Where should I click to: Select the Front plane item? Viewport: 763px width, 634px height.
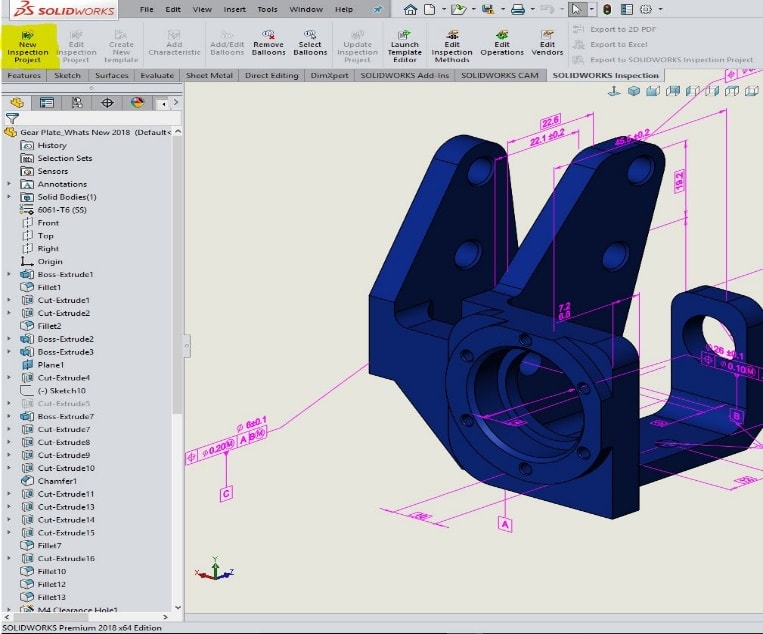click(40, 222)
